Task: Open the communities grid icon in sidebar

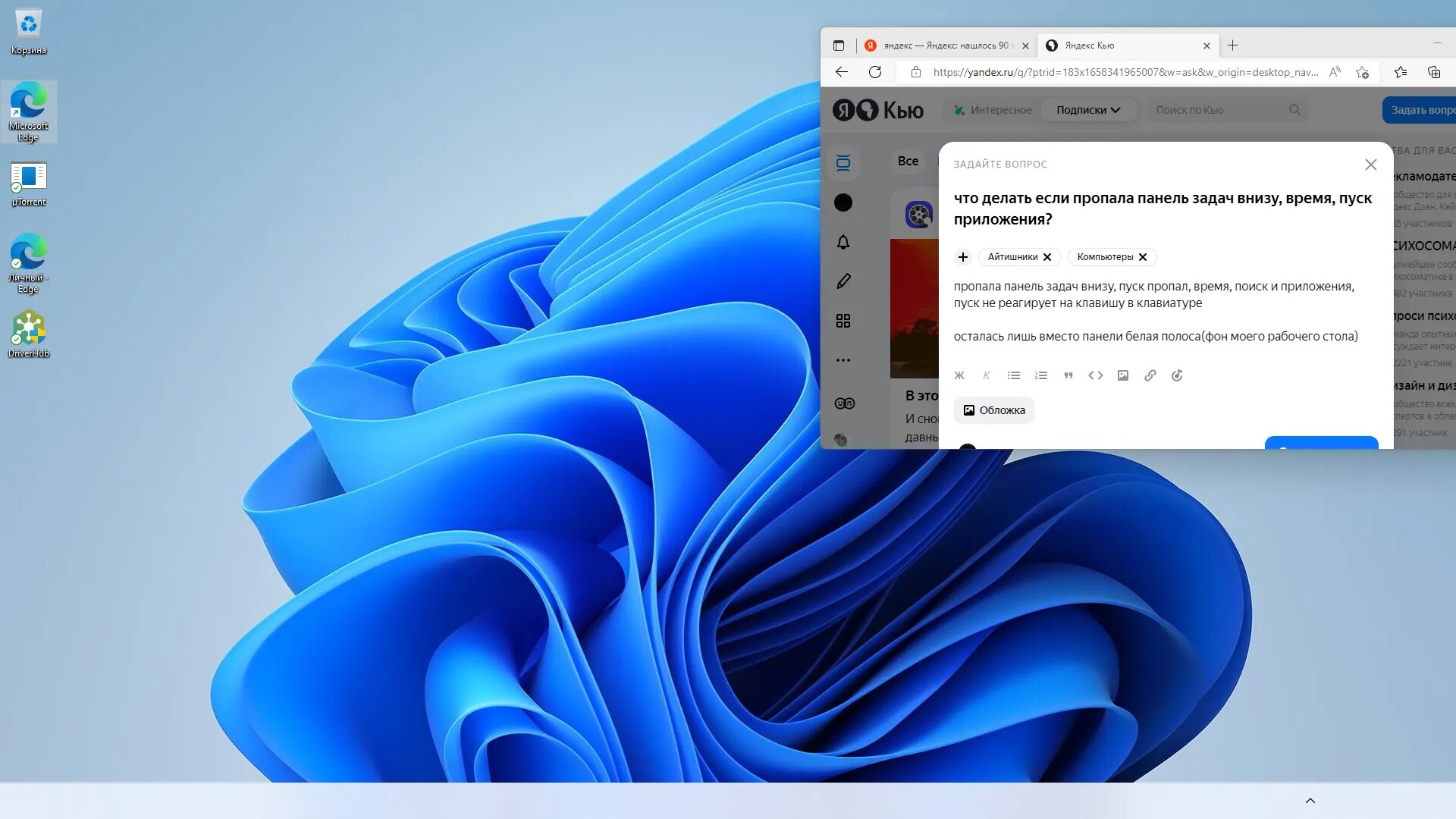Action: [843, 321]
